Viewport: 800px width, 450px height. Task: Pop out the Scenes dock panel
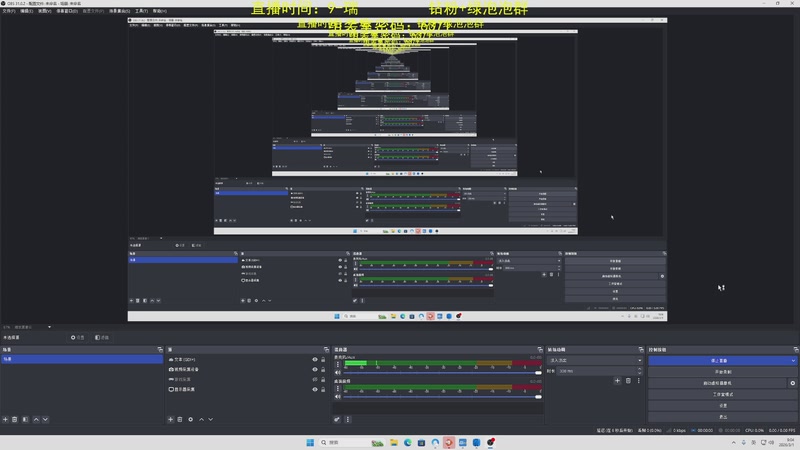click(160, 349)
